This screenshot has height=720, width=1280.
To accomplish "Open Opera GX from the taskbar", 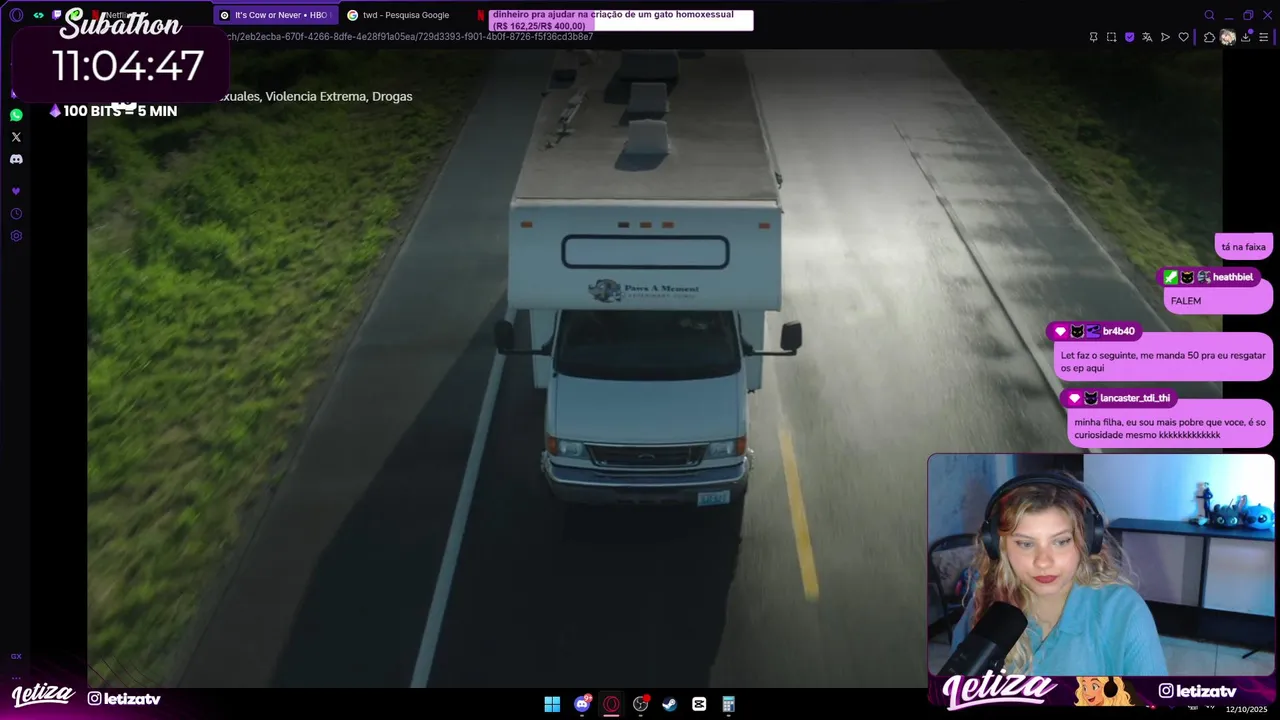I will (x=611, y=704).
